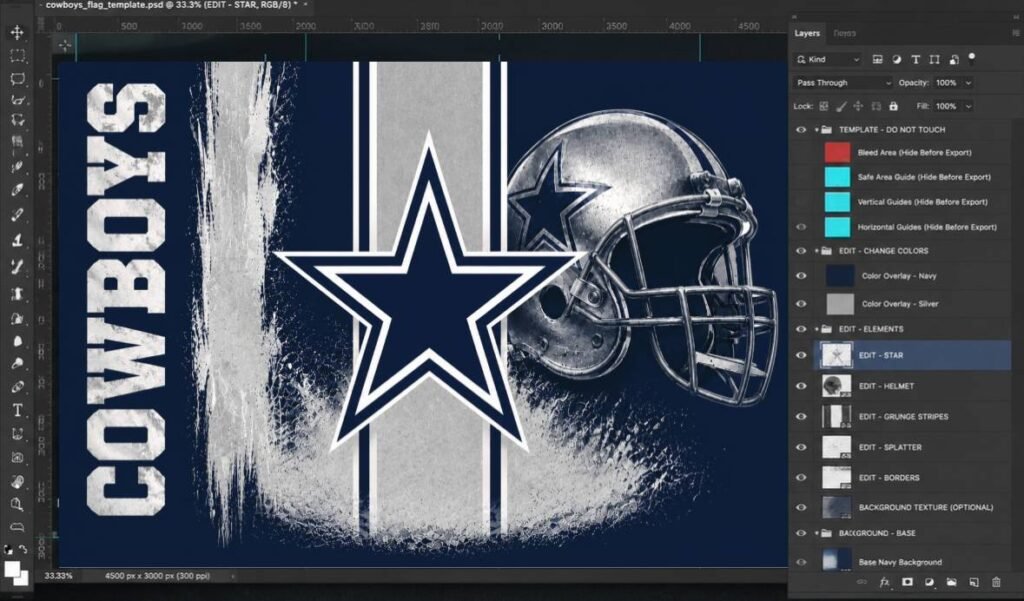Collapse the BACKGROUND - BASE group
This screenshot has height=601, width=1024.
tap(816, 533)
